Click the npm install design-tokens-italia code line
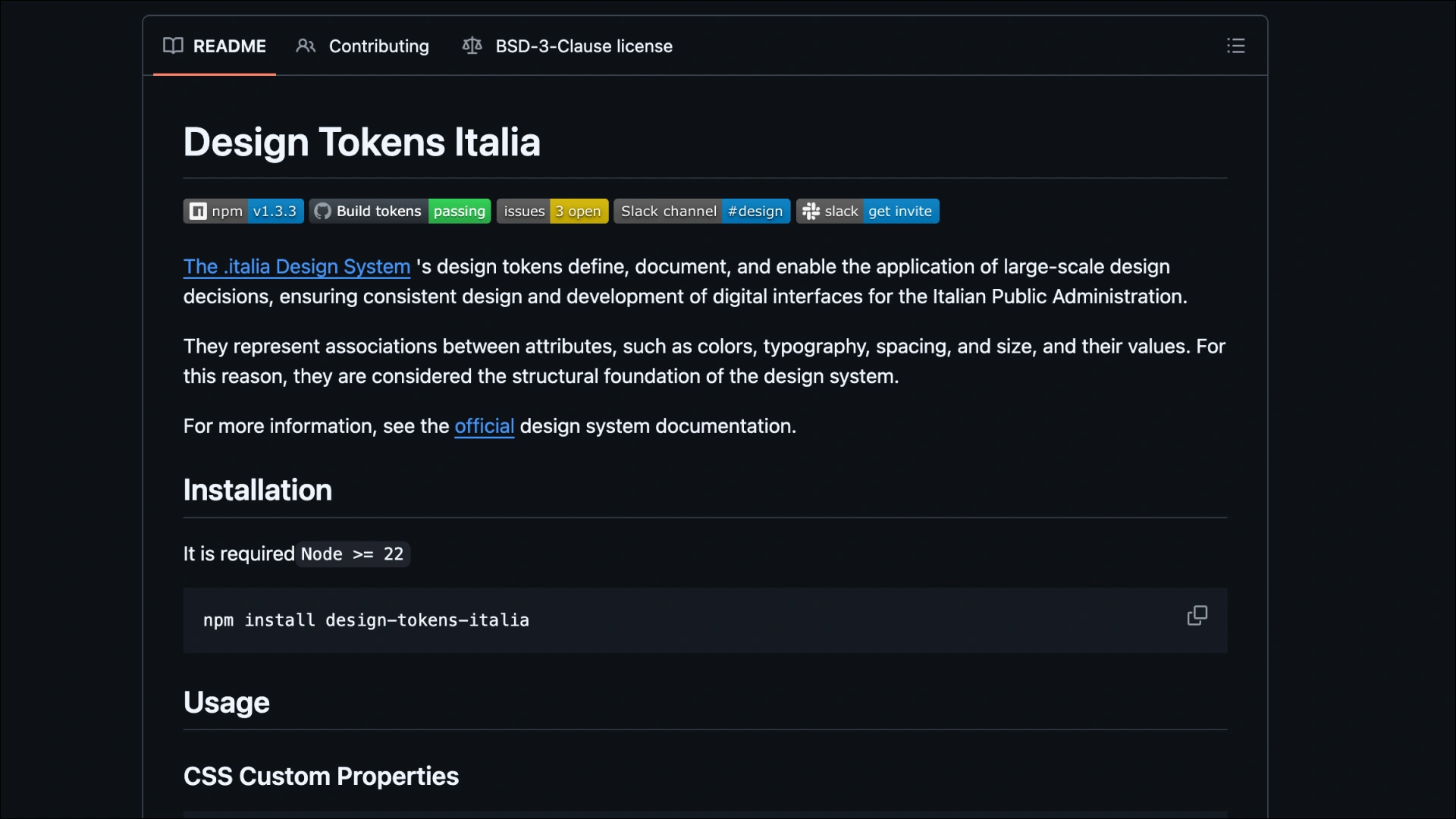Screen dimensions: 1456x819 pyautogui.click(x=366, y=620)
